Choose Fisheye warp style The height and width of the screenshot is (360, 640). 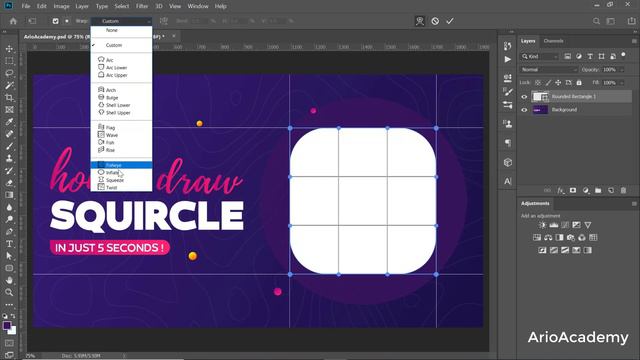121,165
